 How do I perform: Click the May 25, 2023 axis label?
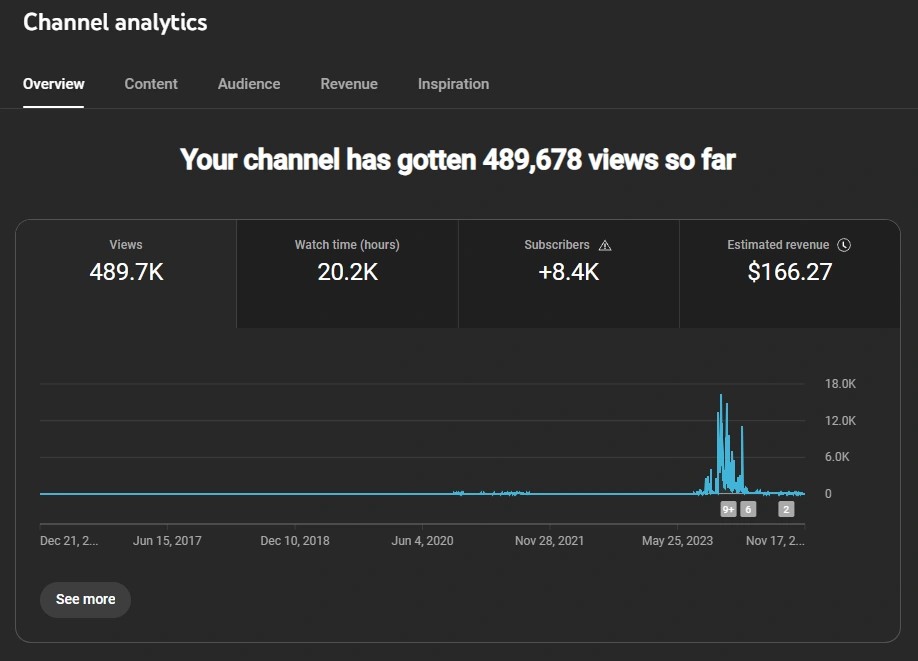(x=676, y=541)
